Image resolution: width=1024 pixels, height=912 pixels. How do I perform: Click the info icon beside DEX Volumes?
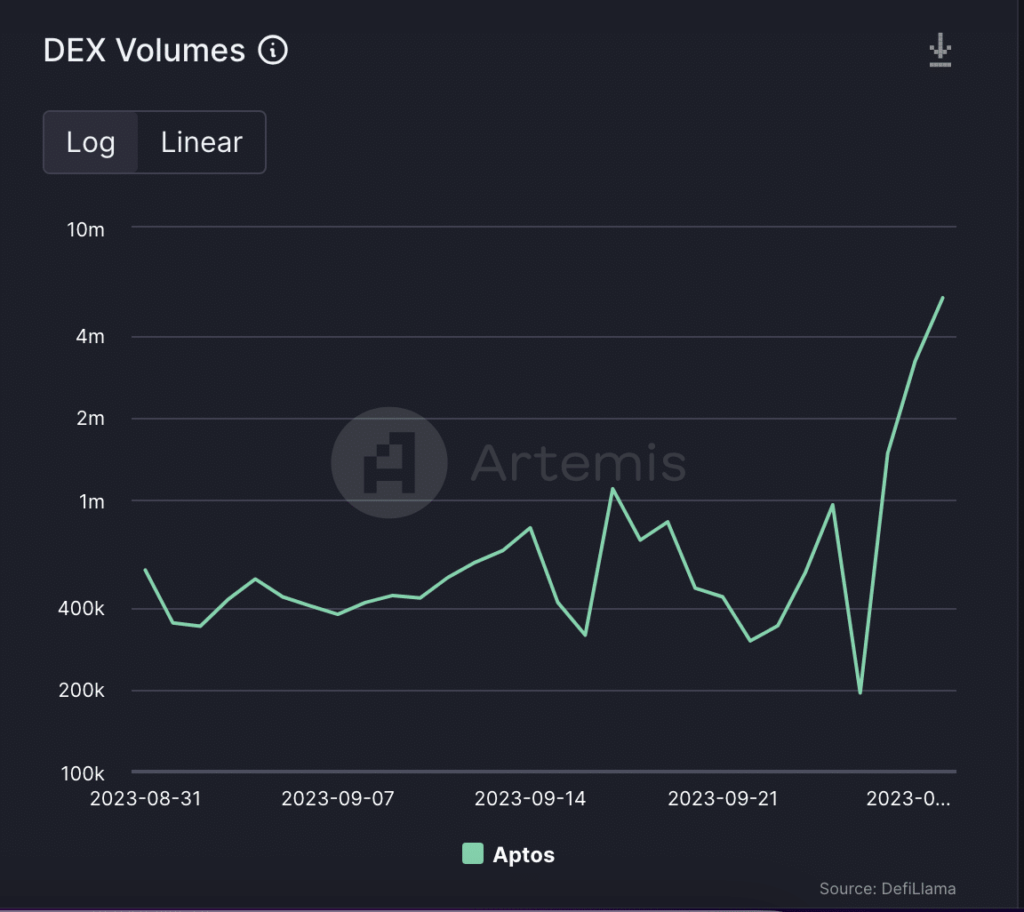(273, 50)
